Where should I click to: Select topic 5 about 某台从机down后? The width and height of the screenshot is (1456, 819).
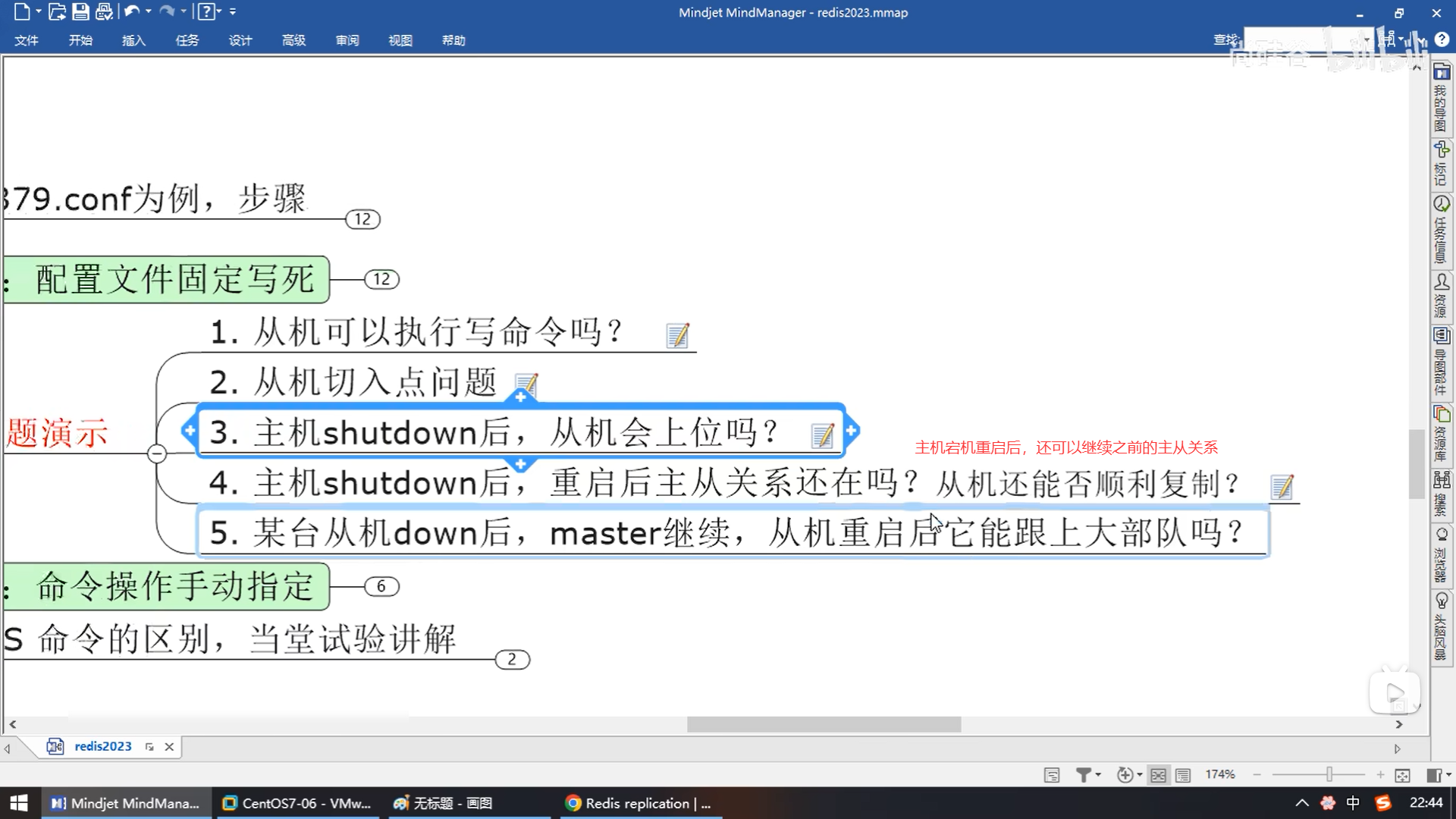[728, 532]
